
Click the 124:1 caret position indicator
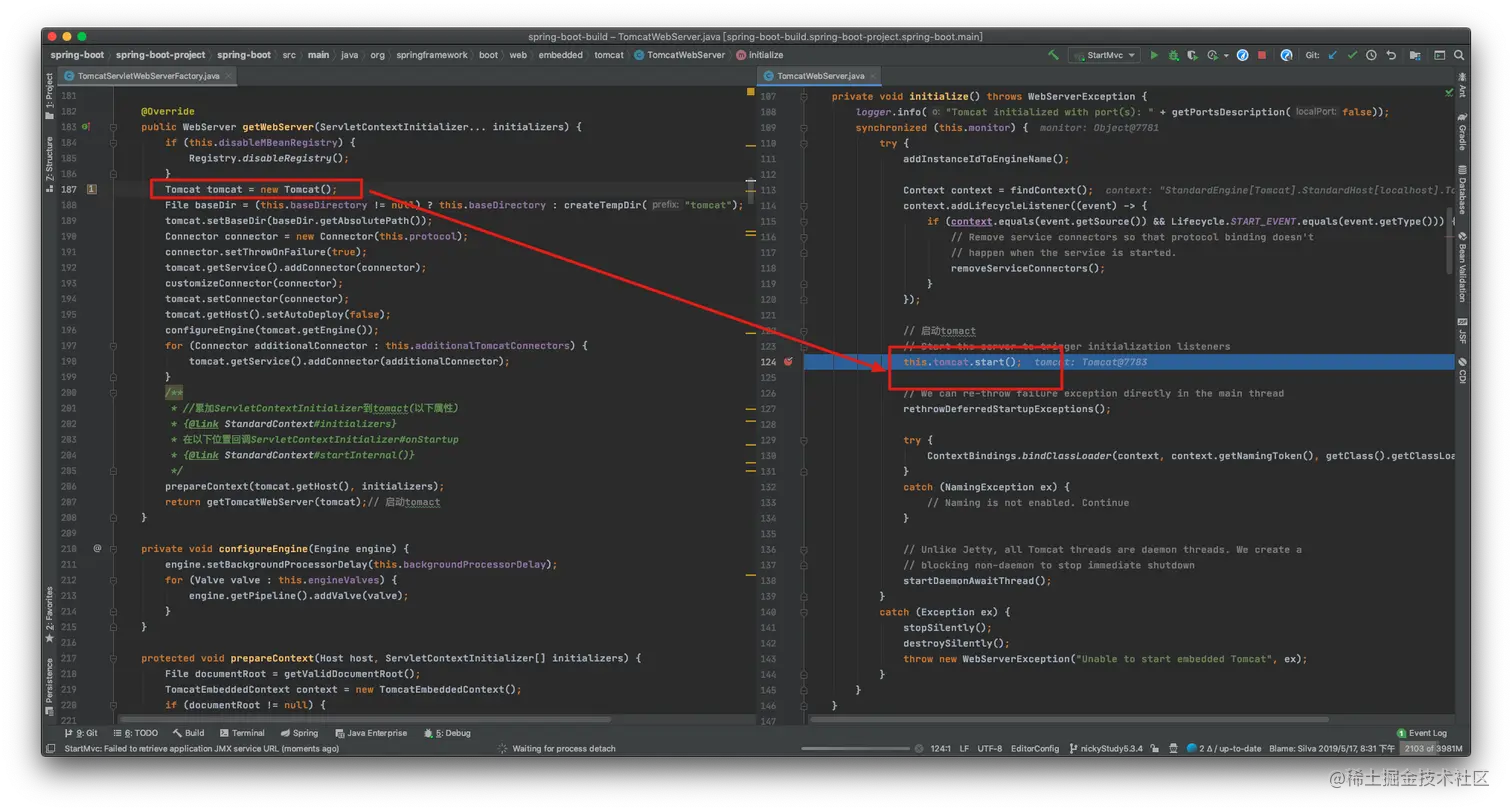coord(941,748)
